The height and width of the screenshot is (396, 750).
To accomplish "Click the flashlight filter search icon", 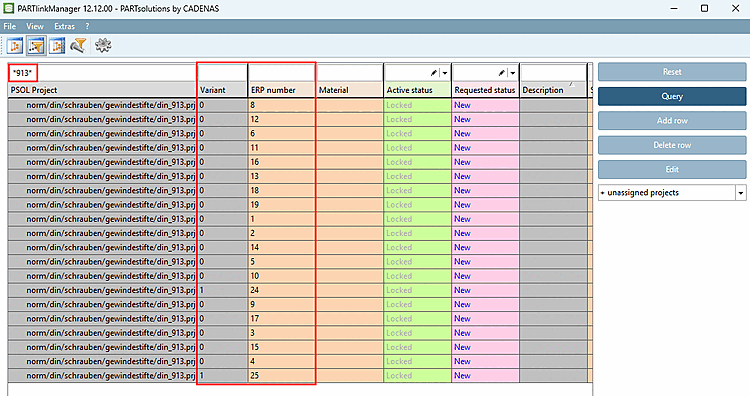I will tap(78, 46).
